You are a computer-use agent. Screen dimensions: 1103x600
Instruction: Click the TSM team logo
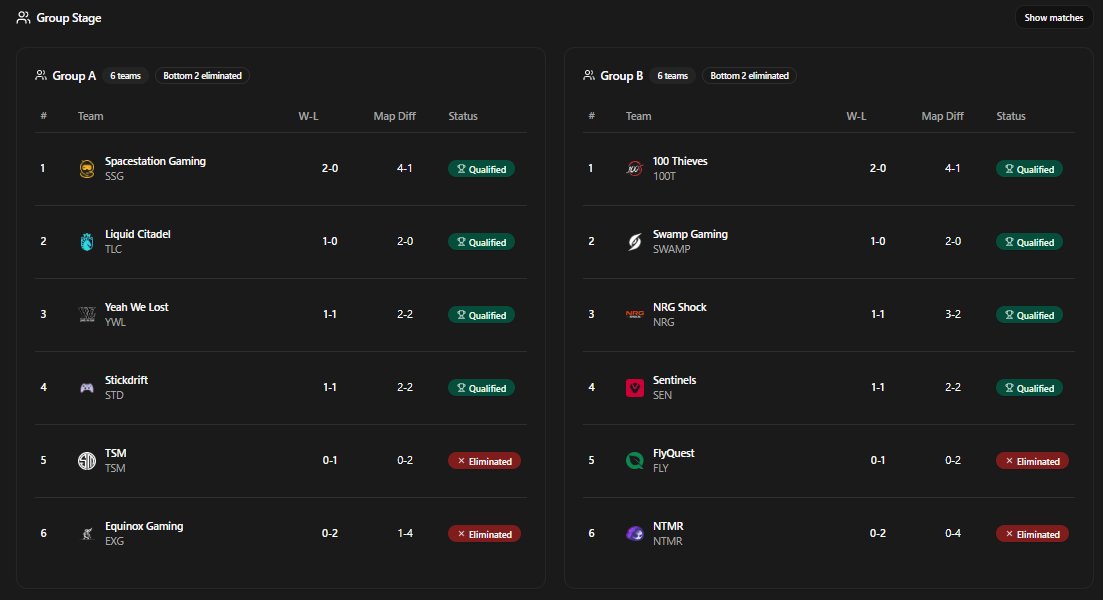(87, 461)
